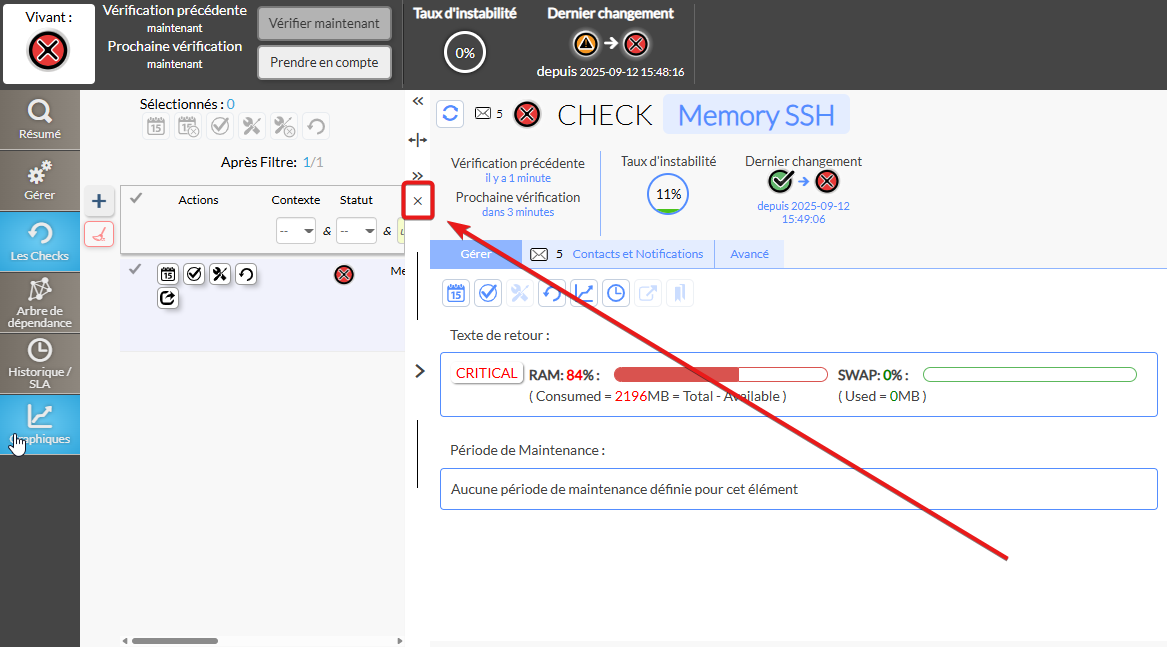Viewport: 1167px width, 647px height.
Task: Click the refresh icon beside CHECK title
Action: point(450,114)
